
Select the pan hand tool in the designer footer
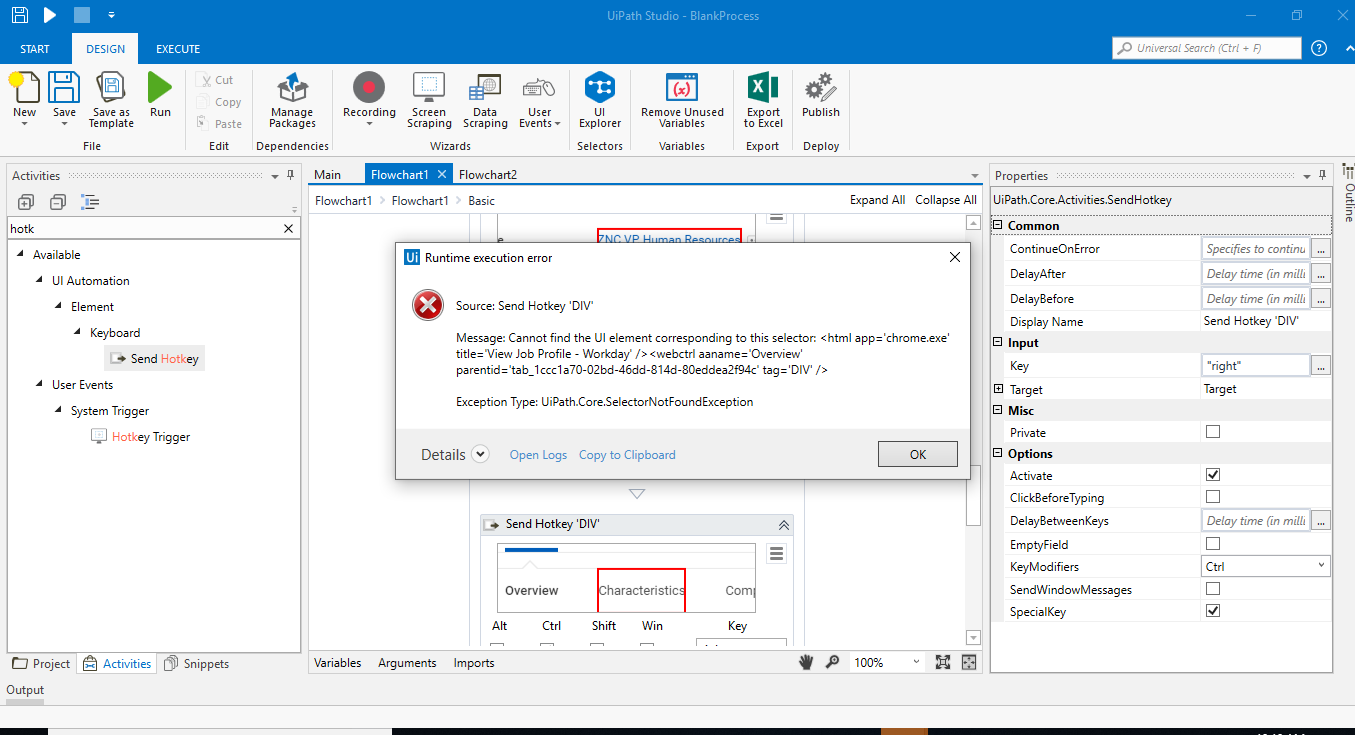(808, 662)
